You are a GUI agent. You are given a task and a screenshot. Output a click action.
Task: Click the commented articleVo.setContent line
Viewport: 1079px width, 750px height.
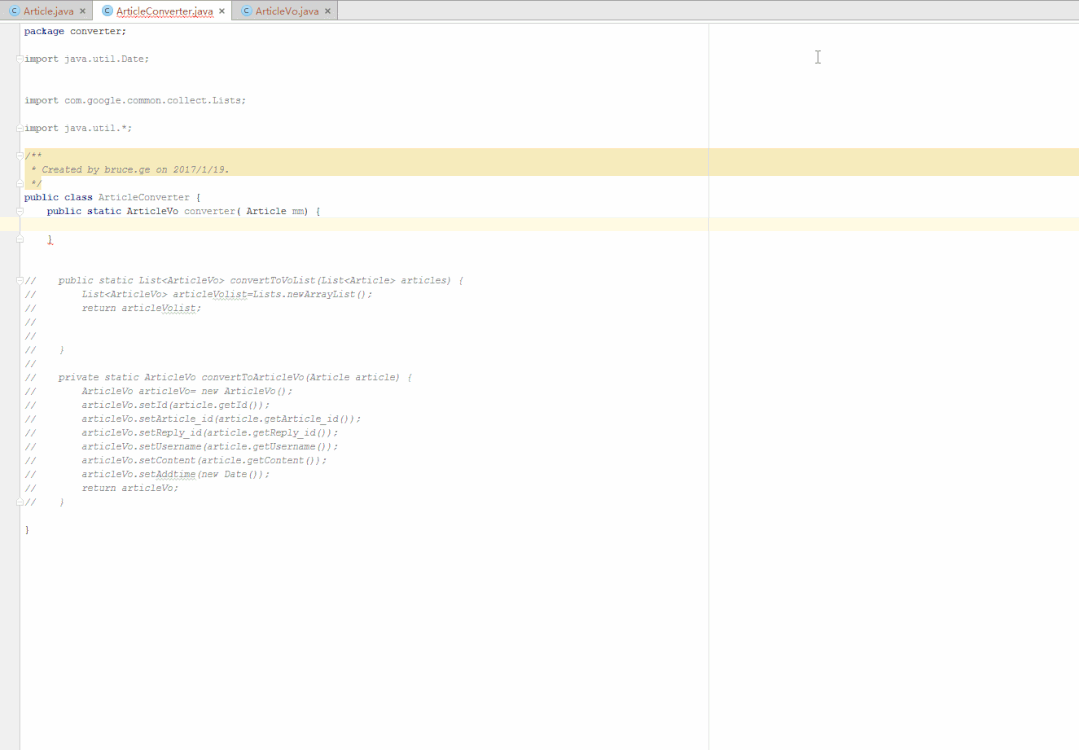(x=204, y=460)
